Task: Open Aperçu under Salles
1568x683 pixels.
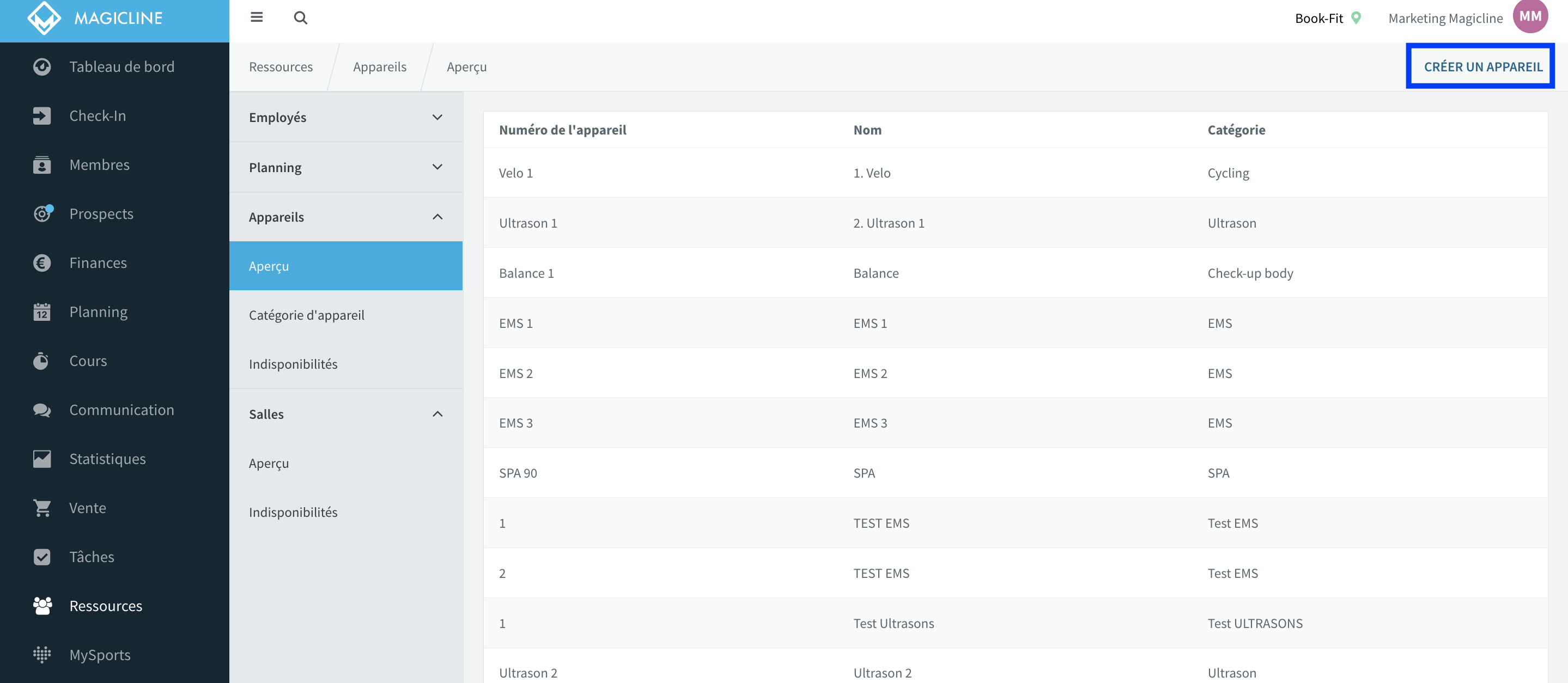Action: (346, 464)
